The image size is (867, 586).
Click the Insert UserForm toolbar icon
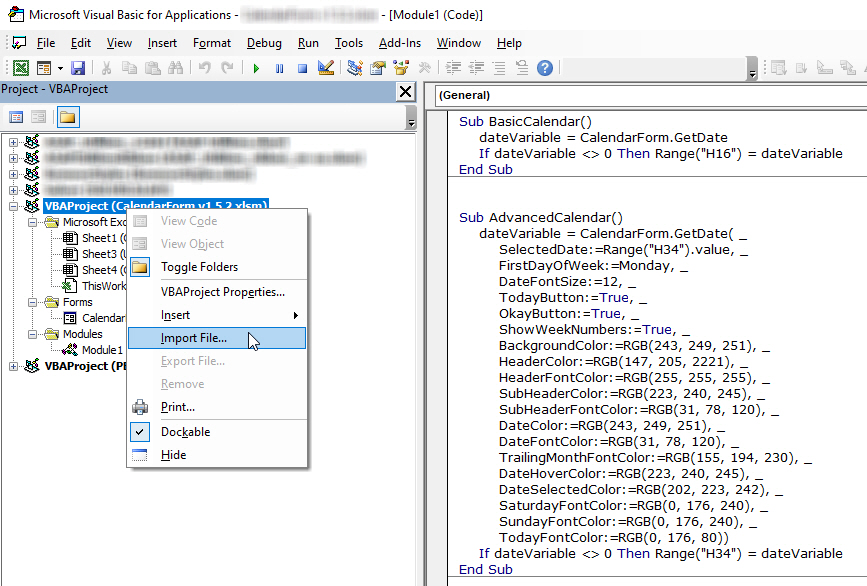coord(44,68)
